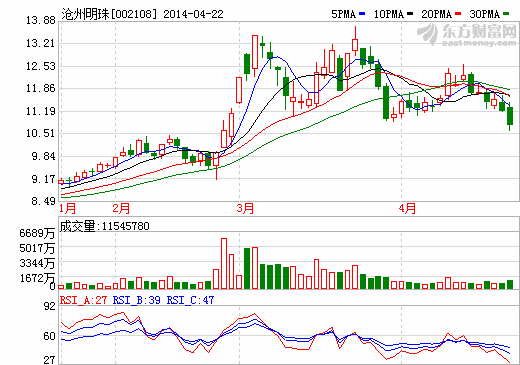Click the 4月 month marker

(407, 209)
